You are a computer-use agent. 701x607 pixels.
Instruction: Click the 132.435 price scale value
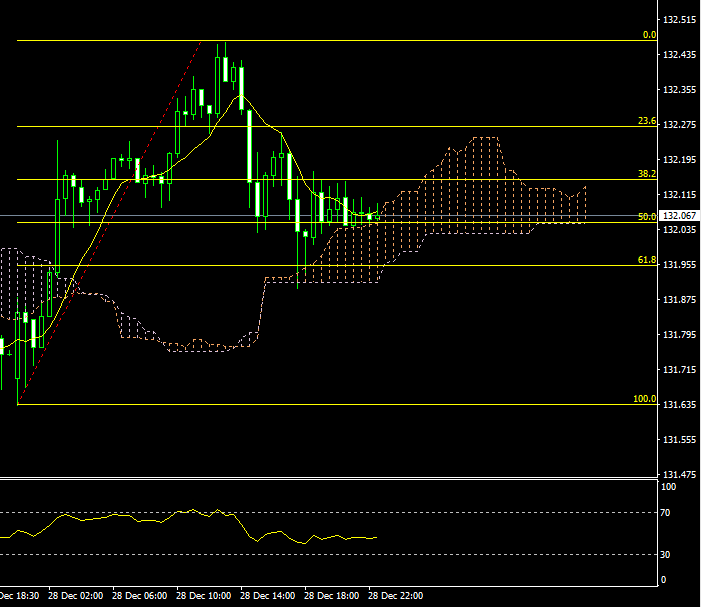pos(680,55)
